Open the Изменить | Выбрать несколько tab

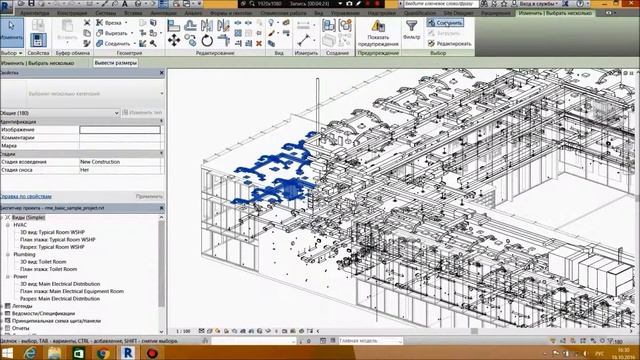click(x=555, y=13)
